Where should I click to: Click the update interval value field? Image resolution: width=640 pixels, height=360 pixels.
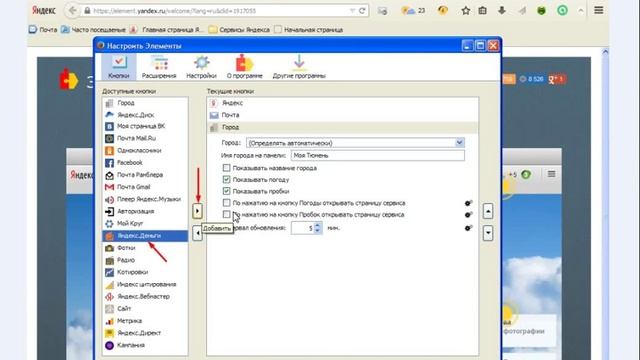(x=302, y=228)
